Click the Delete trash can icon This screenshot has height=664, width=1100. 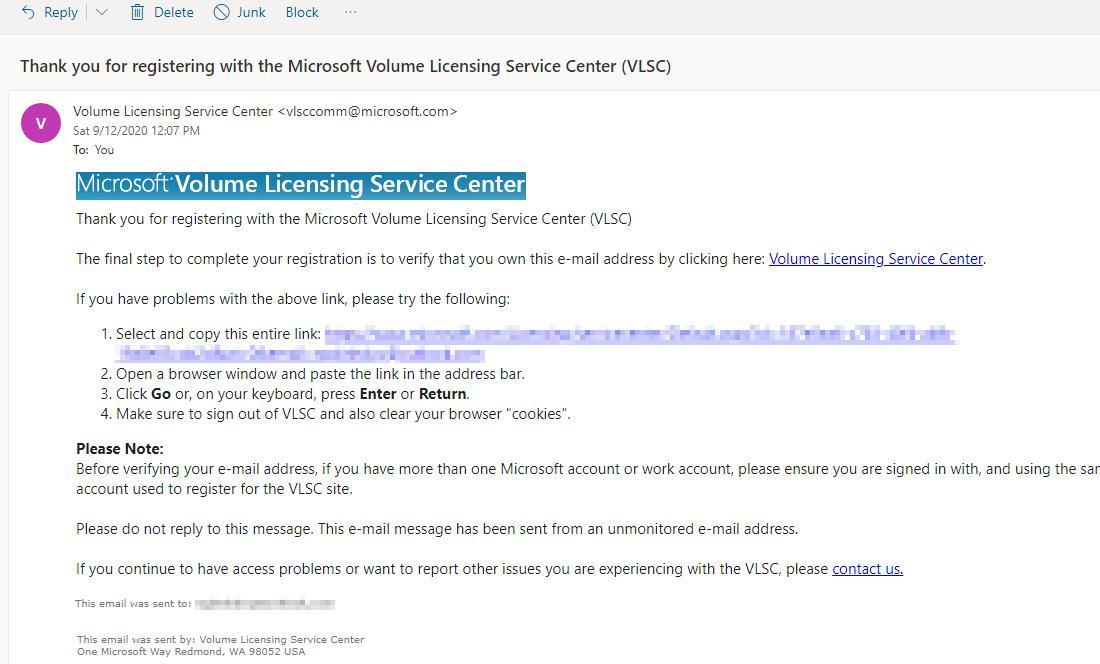[138, 13]
